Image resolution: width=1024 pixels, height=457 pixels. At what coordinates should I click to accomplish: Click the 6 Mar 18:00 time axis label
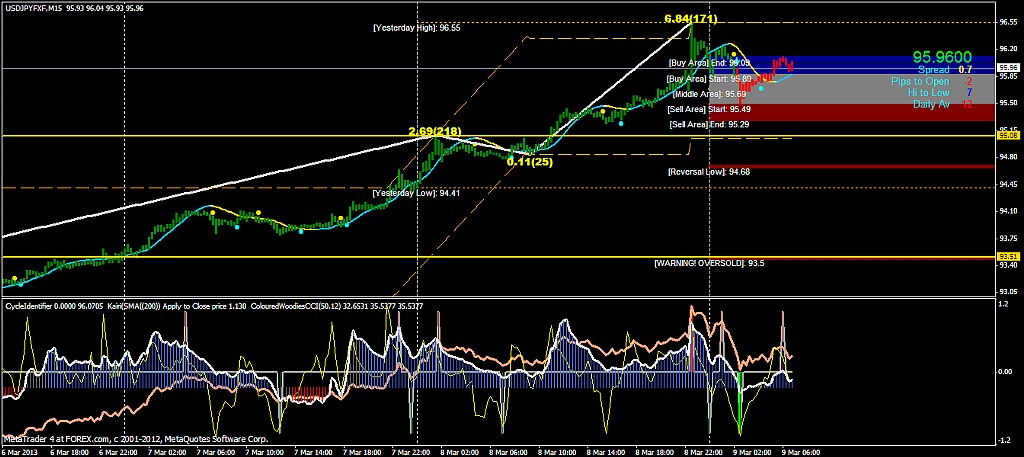(x=69, y=451)
